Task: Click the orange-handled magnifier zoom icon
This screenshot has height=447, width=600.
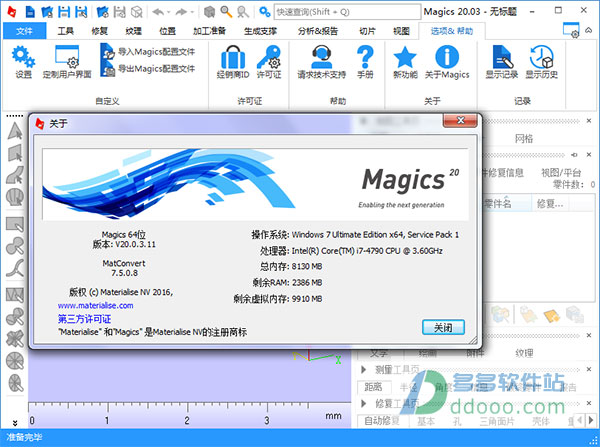Action: (x=226, y=12)
